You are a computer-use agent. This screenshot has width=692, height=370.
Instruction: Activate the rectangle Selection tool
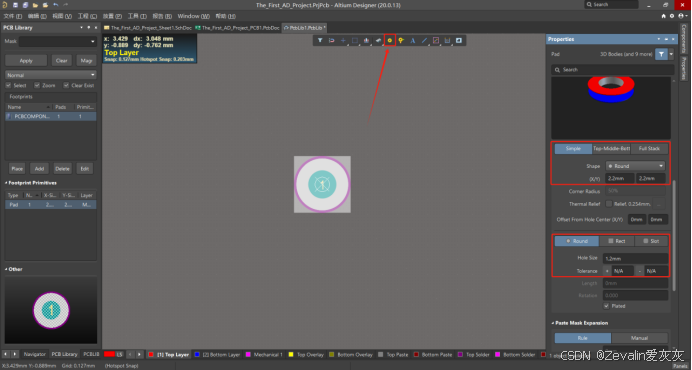tap(355, 40)
